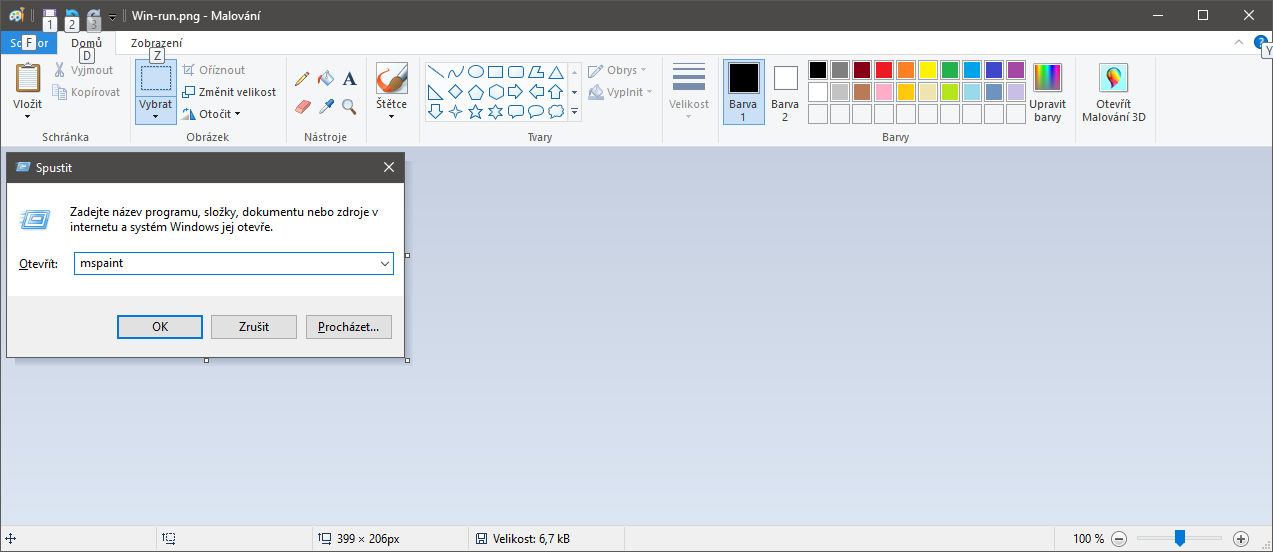The image size is (1273, 552).
Task: Pick the purple palette swatch
Action: [1016, 70]
